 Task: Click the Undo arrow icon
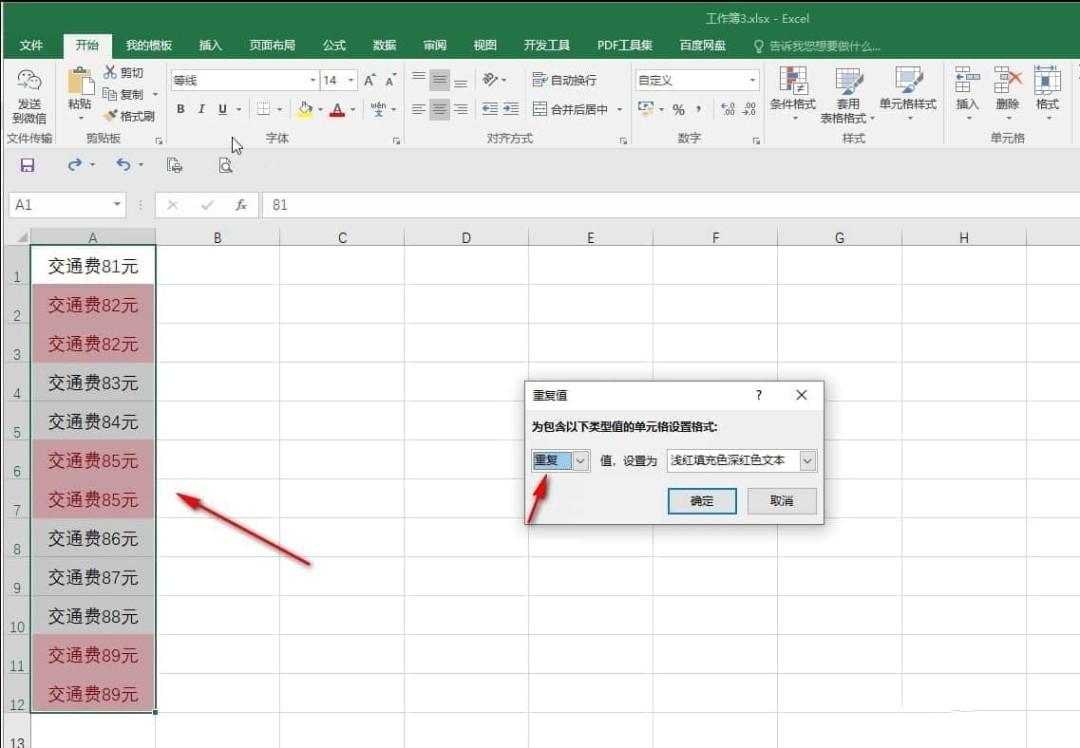pos(123,165)
